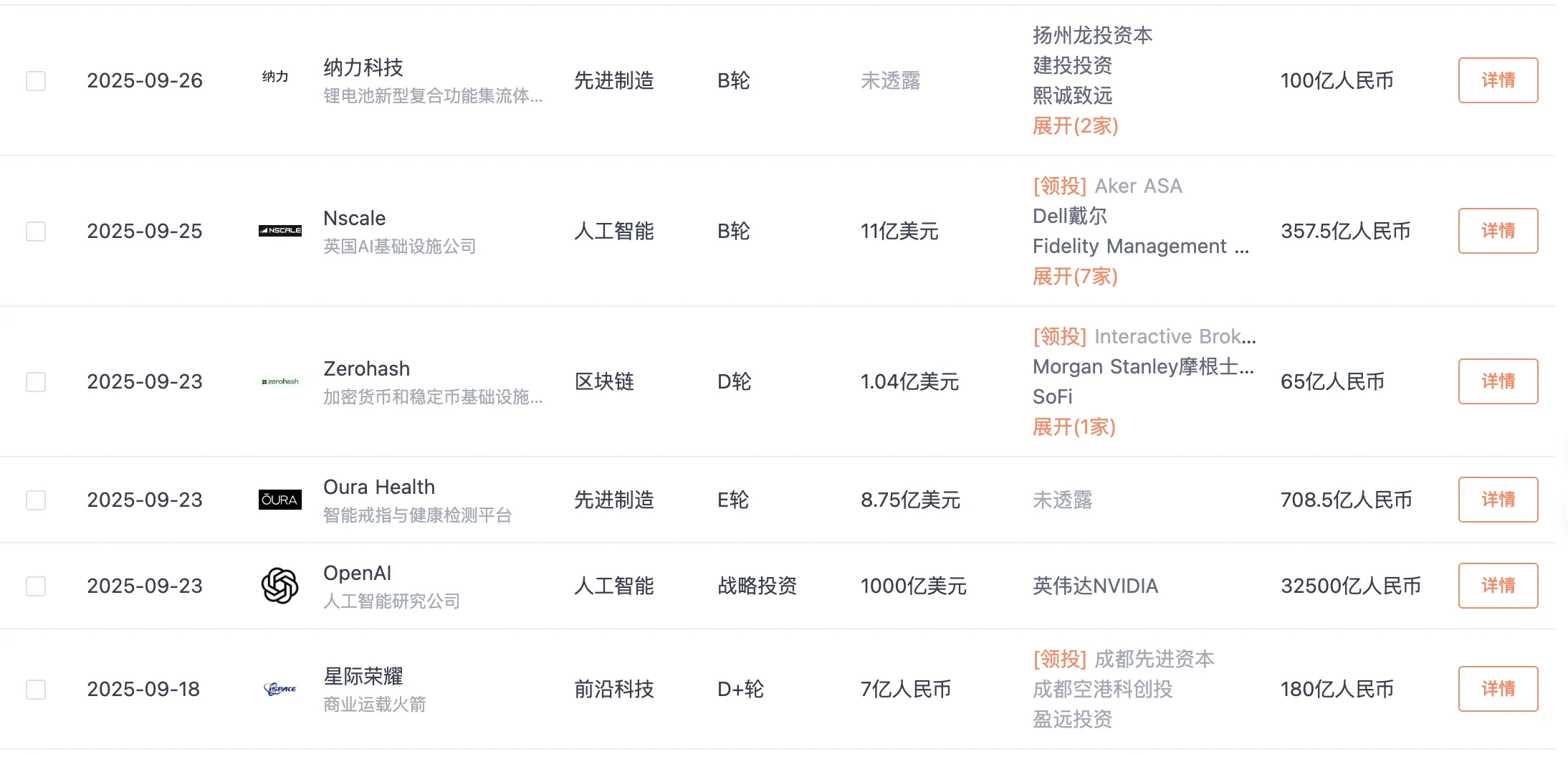Select the Nscale row checkbox
The width and height of the screenshot is (1568, 757).
click(36, 232)
